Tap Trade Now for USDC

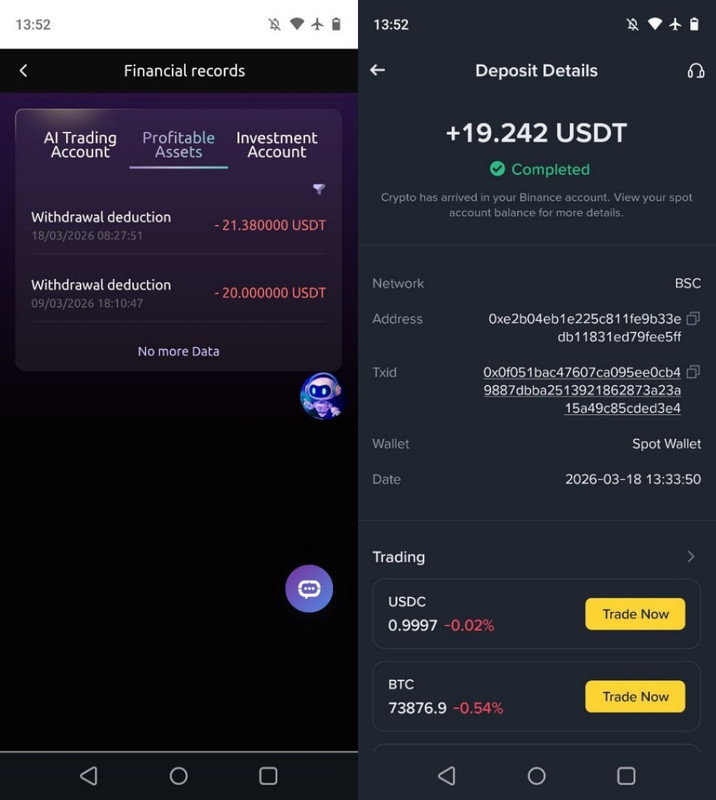pos(635,614)
